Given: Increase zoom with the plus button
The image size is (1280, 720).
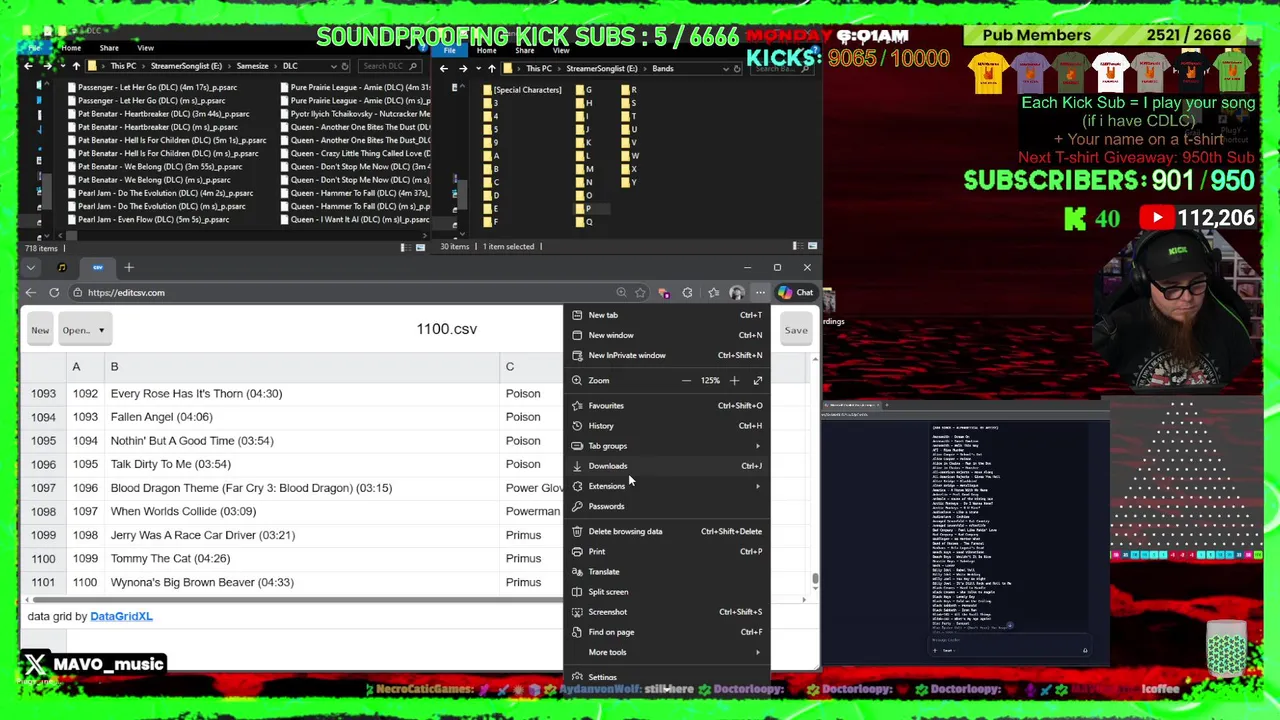Looking at the screenshot, I should coord(734,380).
